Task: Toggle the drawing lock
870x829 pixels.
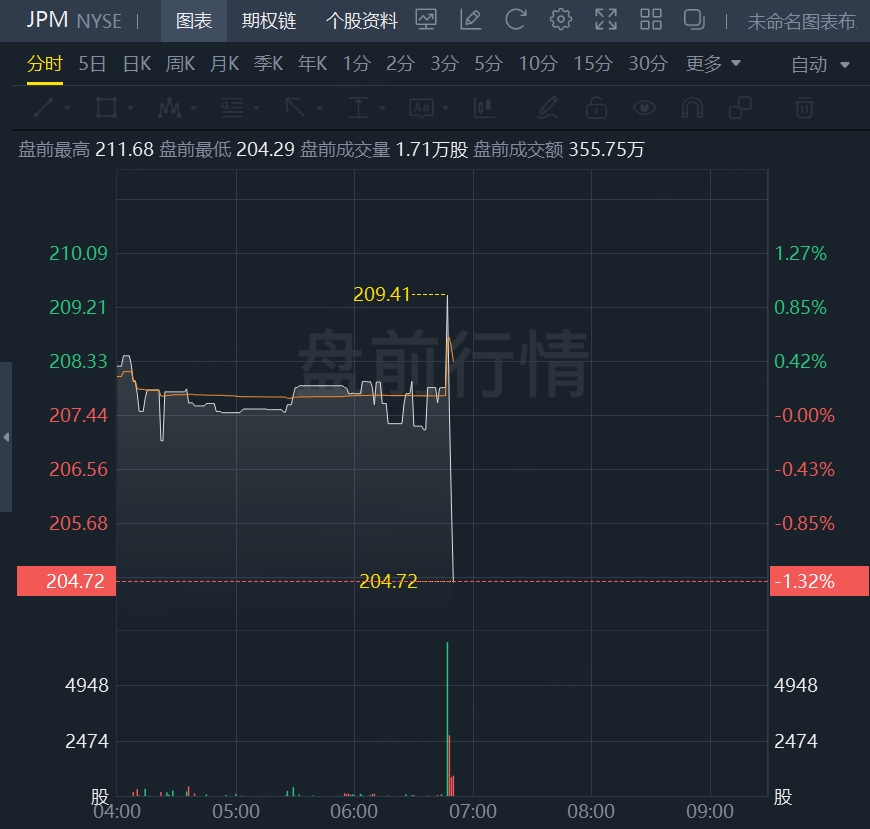Action: click(x=596, y=108)
